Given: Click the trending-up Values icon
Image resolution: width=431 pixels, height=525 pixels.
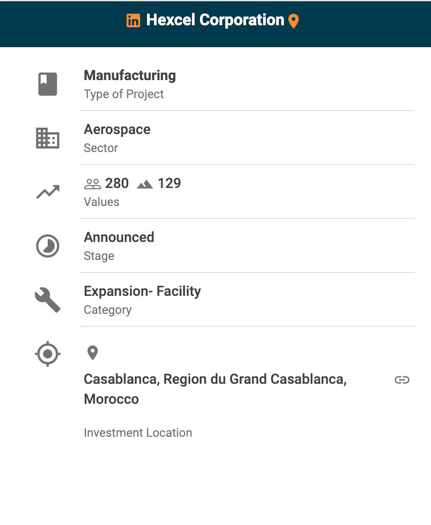Looking at the screenshot, I should (48, 192).
